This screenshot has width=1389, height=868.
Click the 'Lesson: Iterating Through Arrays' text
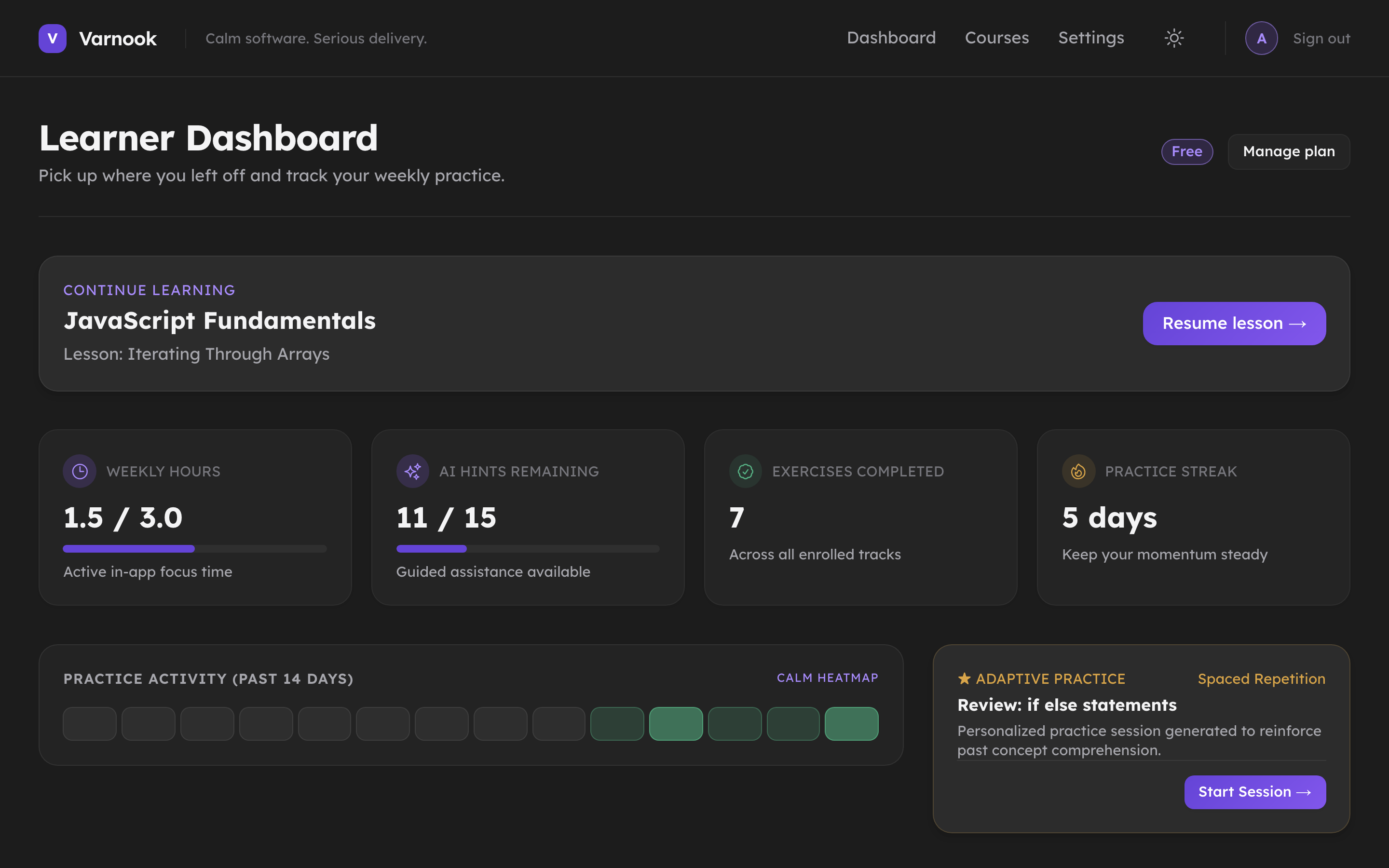(x=196, y=354)
